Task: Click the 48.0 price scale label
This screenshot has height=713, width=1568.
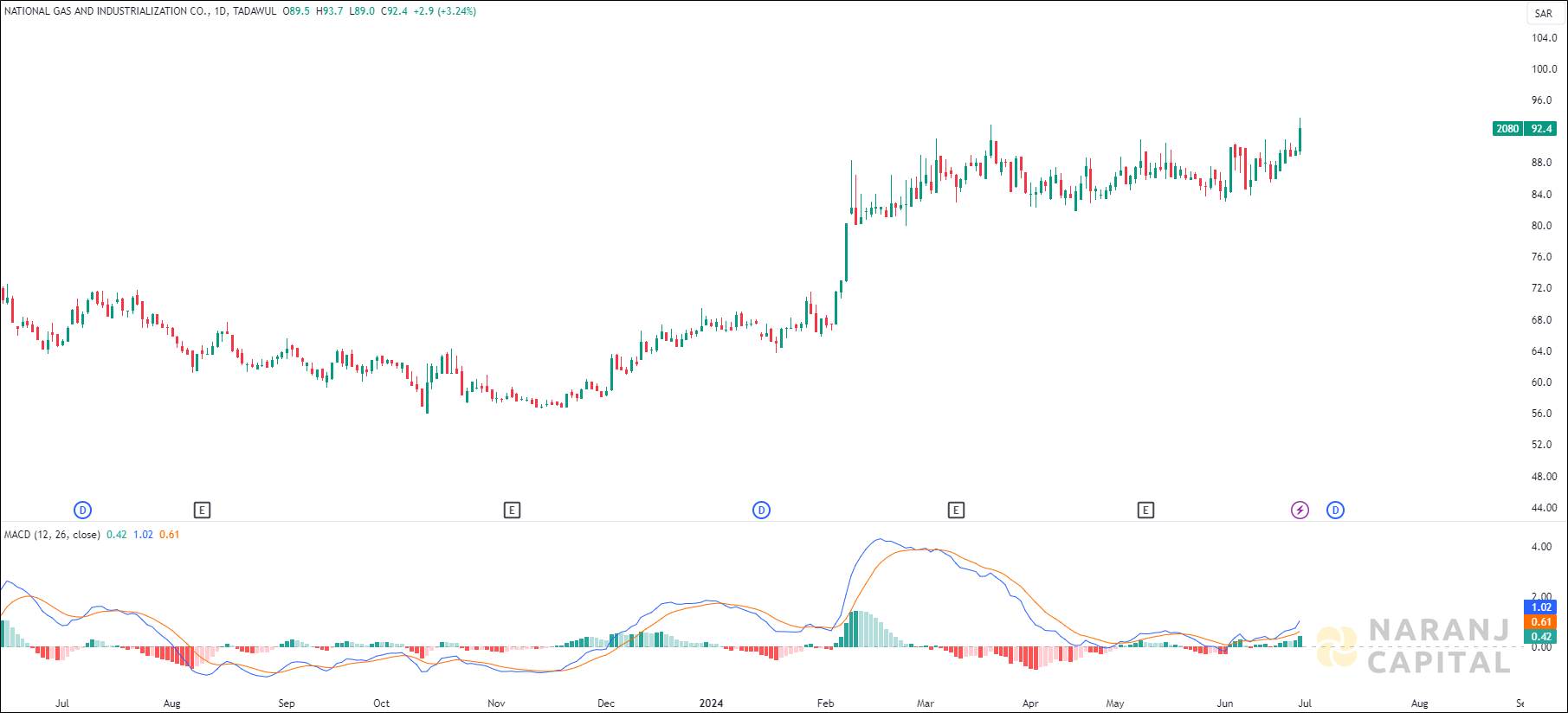Action: coord(1544,477)
